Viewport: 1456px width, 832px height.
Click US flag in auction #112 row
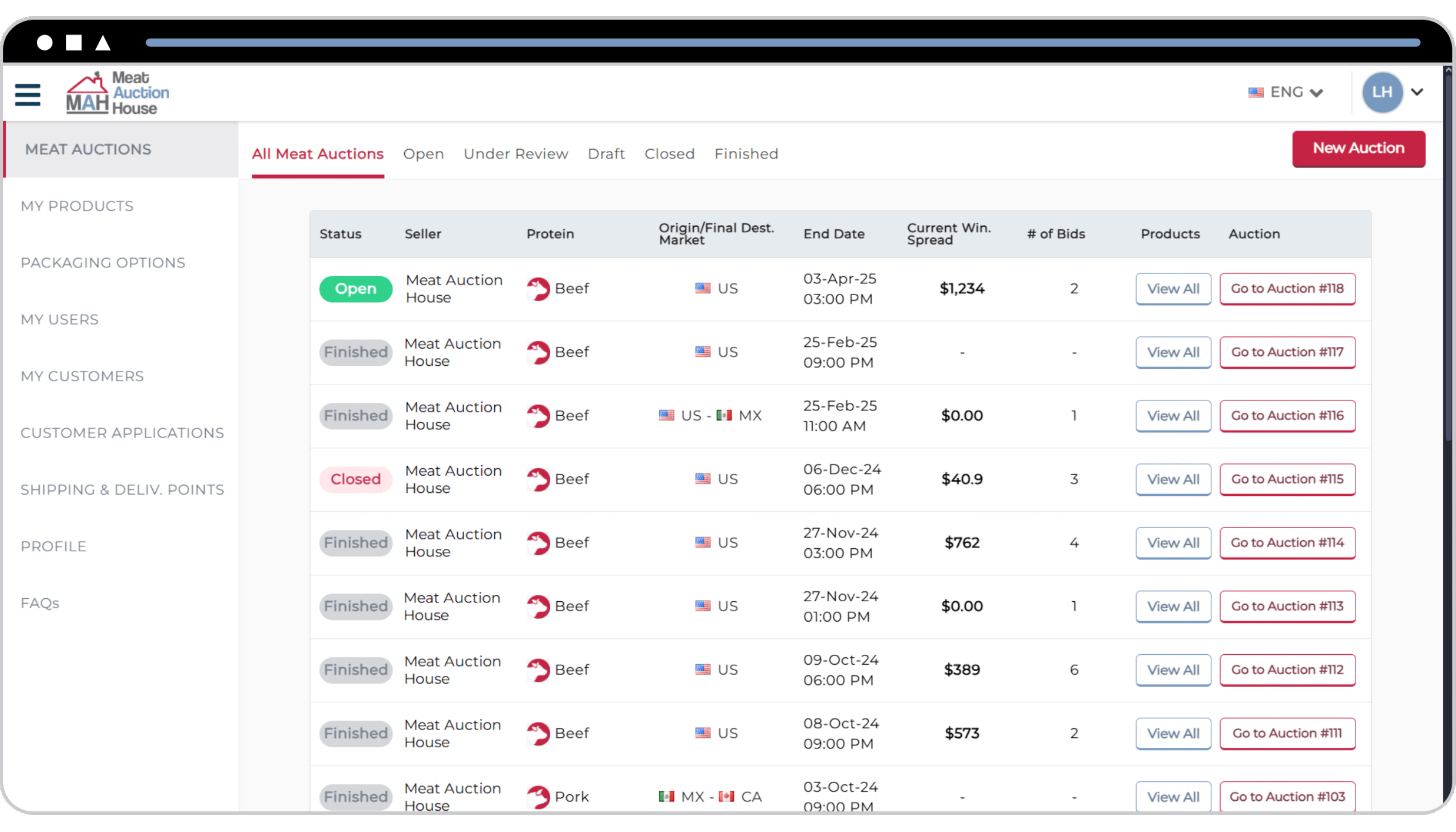click(x=703, y=669)
